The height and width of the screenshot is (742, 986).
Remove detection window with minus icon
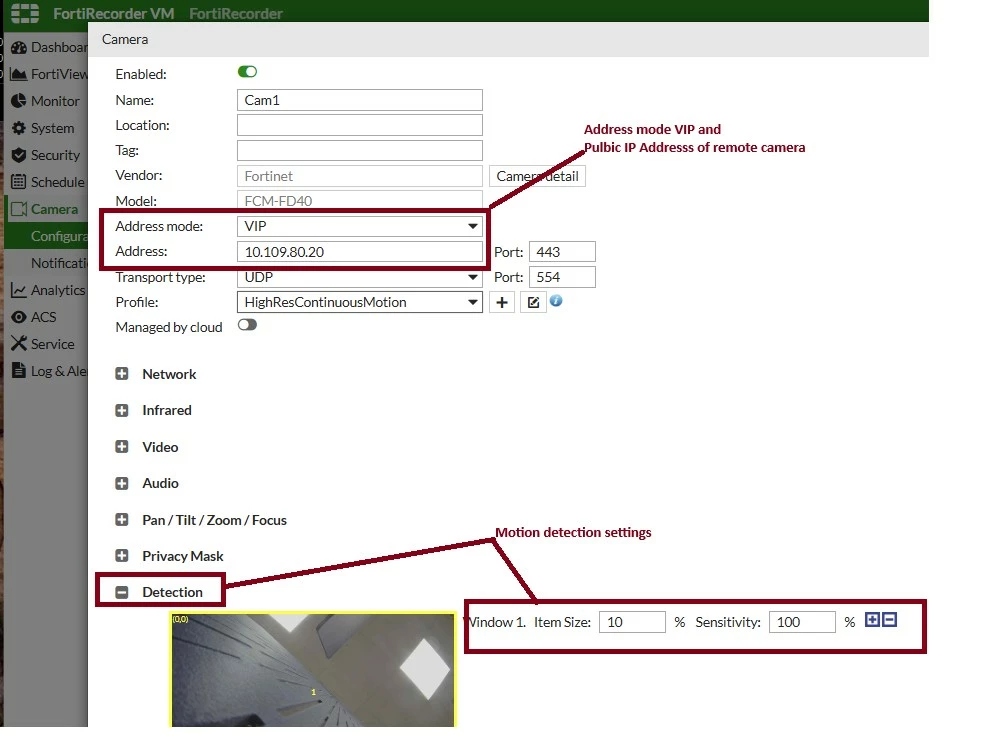pyautogui.click(x=889, y=620)
